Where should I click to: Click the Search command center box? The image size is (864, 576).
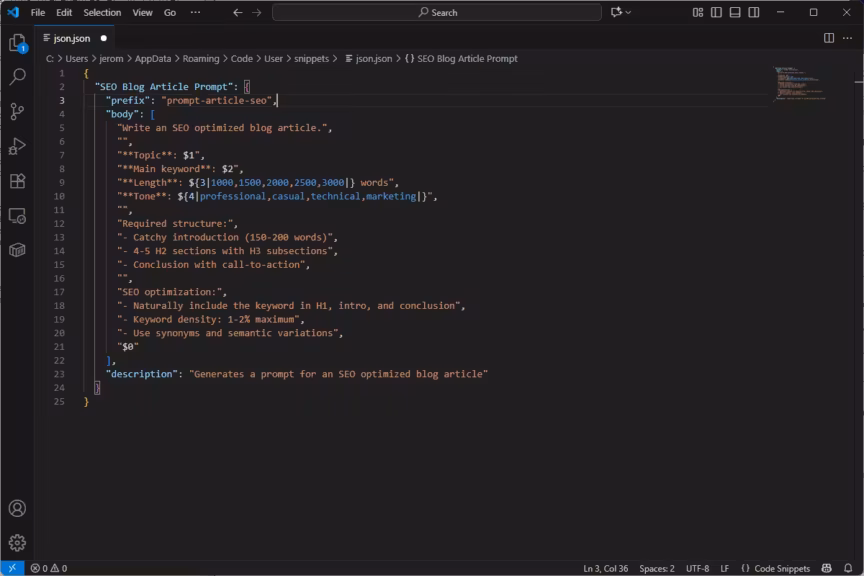pos(437,12)
